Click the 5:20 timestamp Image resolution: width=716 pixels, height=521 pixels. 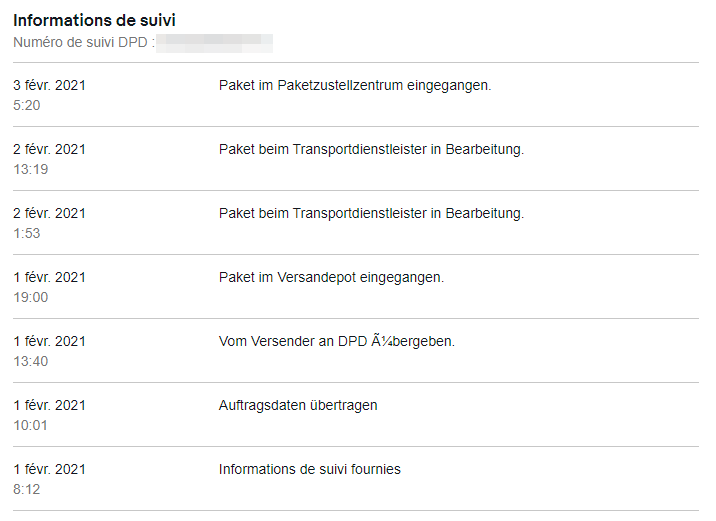tap(27, 105)
